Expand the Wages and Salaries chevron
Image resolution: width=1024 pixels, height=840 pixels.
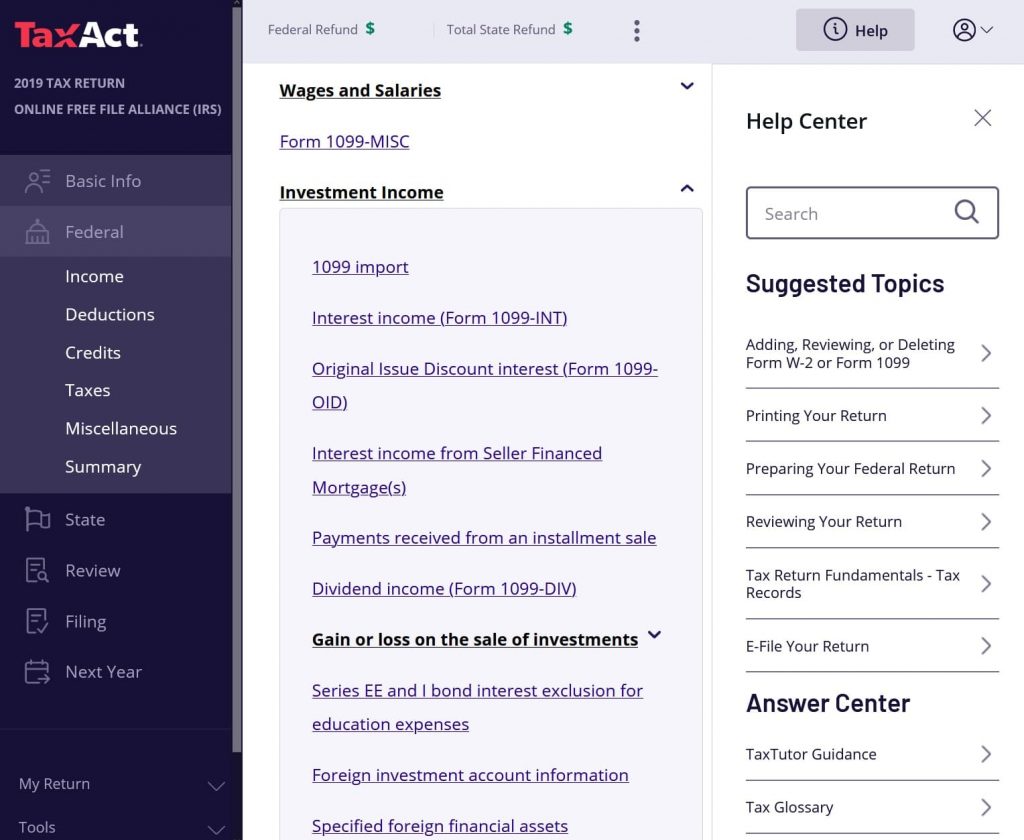pyautogui.click(x=687, y=86)
